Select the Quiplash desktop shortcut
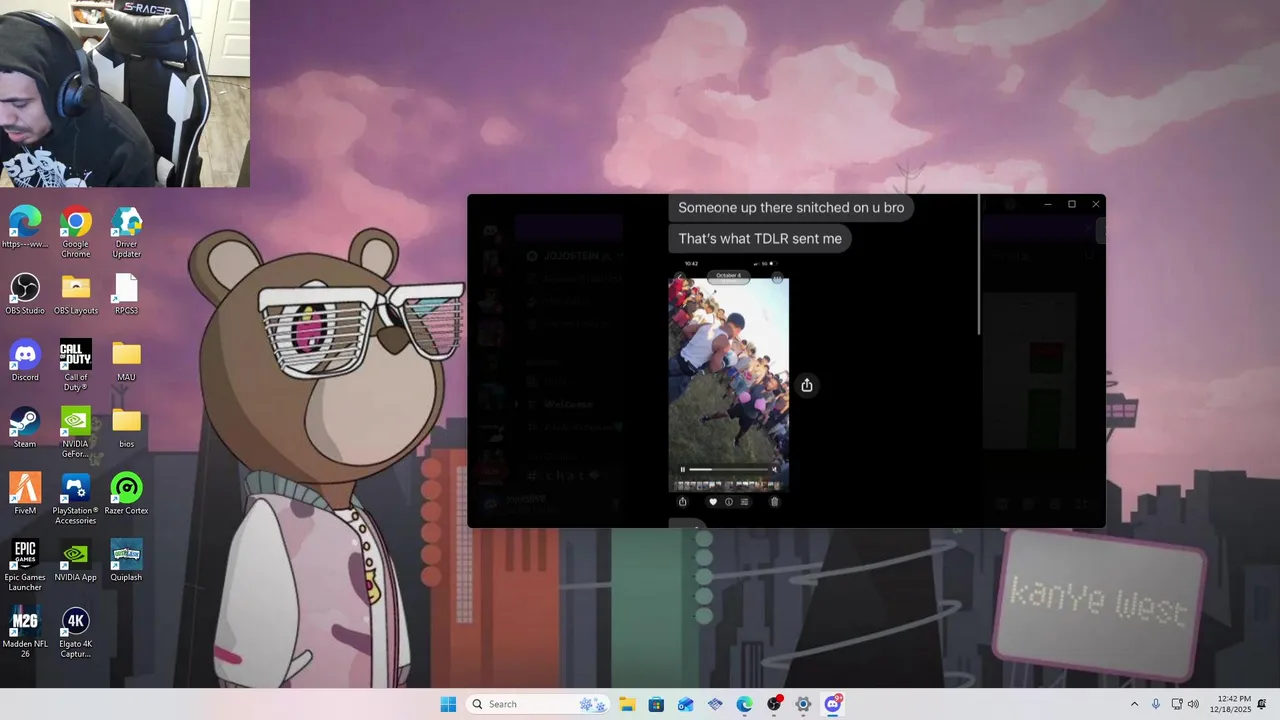The width and height of the screenshot is (1280, 720). pos(126,560)
